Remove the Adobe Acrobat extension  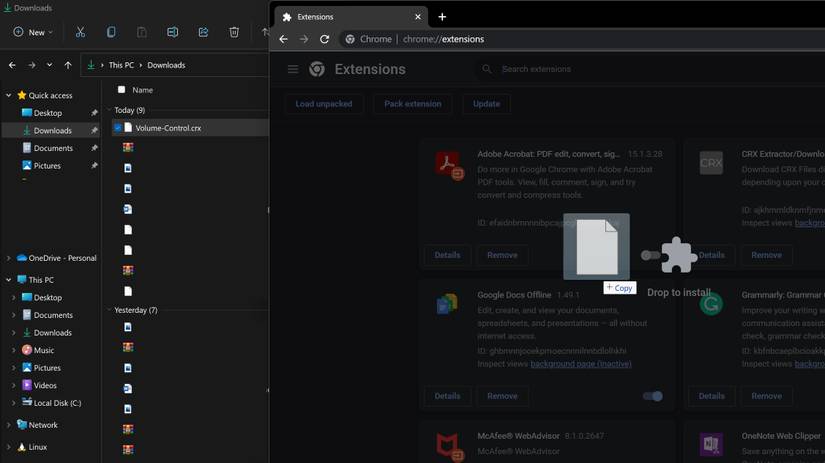[502, 255]
